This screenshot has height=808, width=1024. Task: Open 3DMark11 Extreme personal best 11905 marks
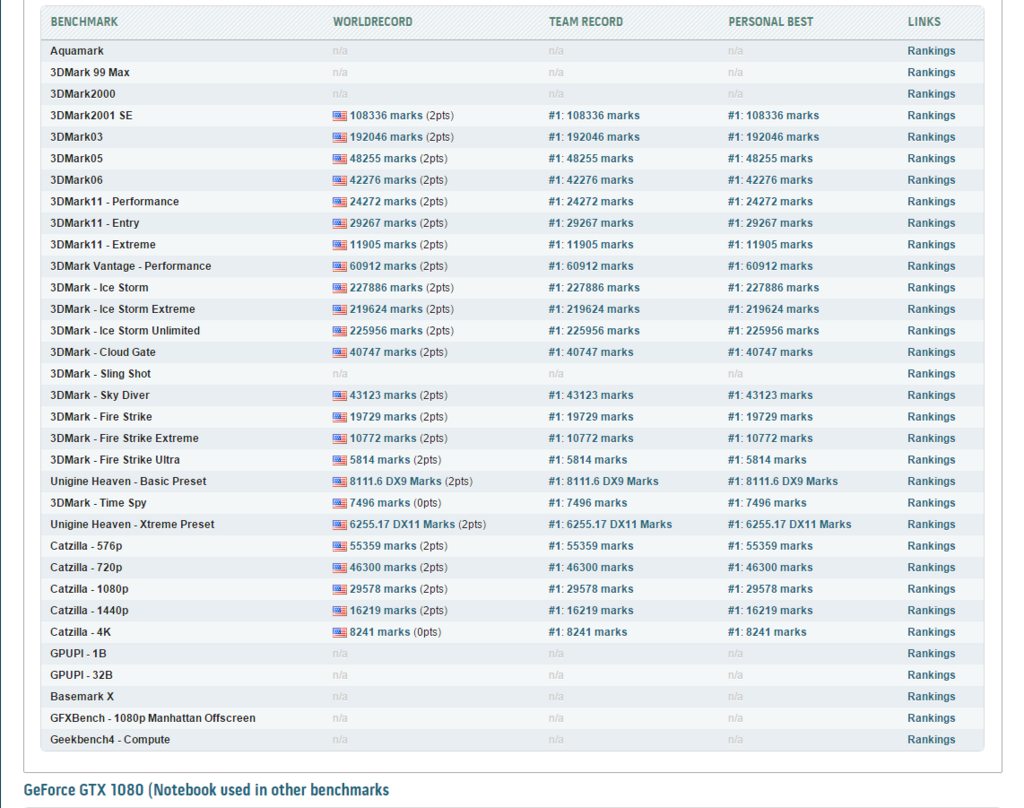point(771,245)
